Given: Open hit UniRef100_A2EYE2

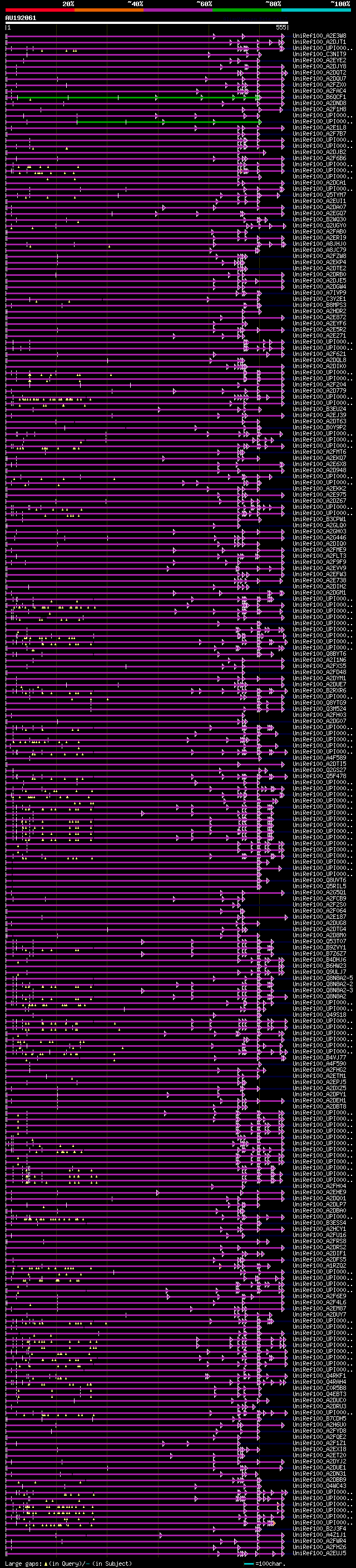Looking at the screenshot, I should [319, 60].
